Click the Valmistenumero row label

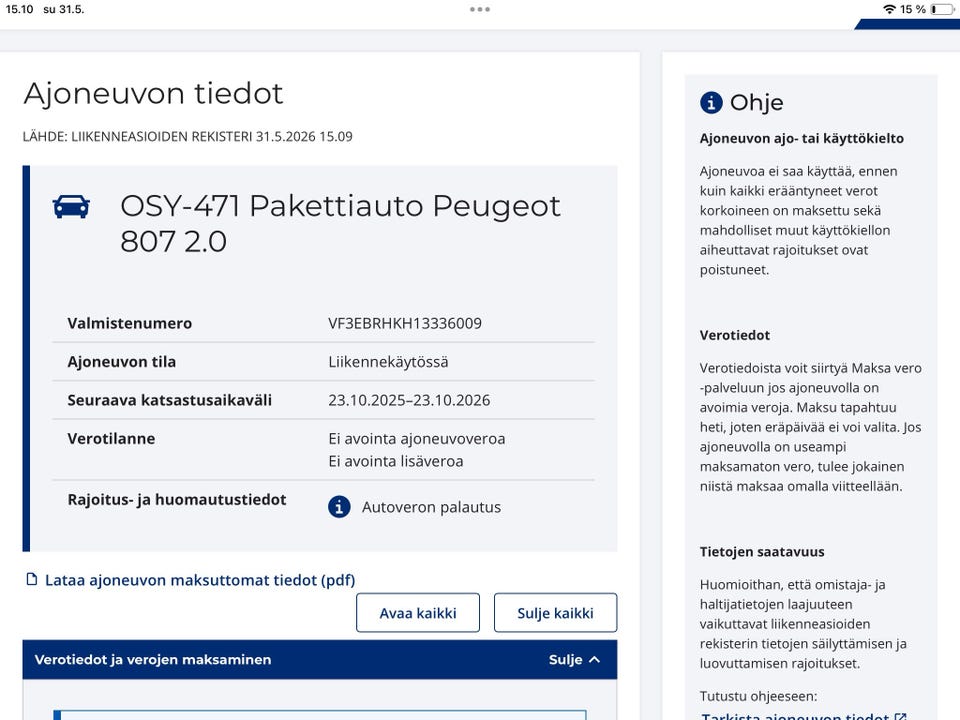point(130,323)
